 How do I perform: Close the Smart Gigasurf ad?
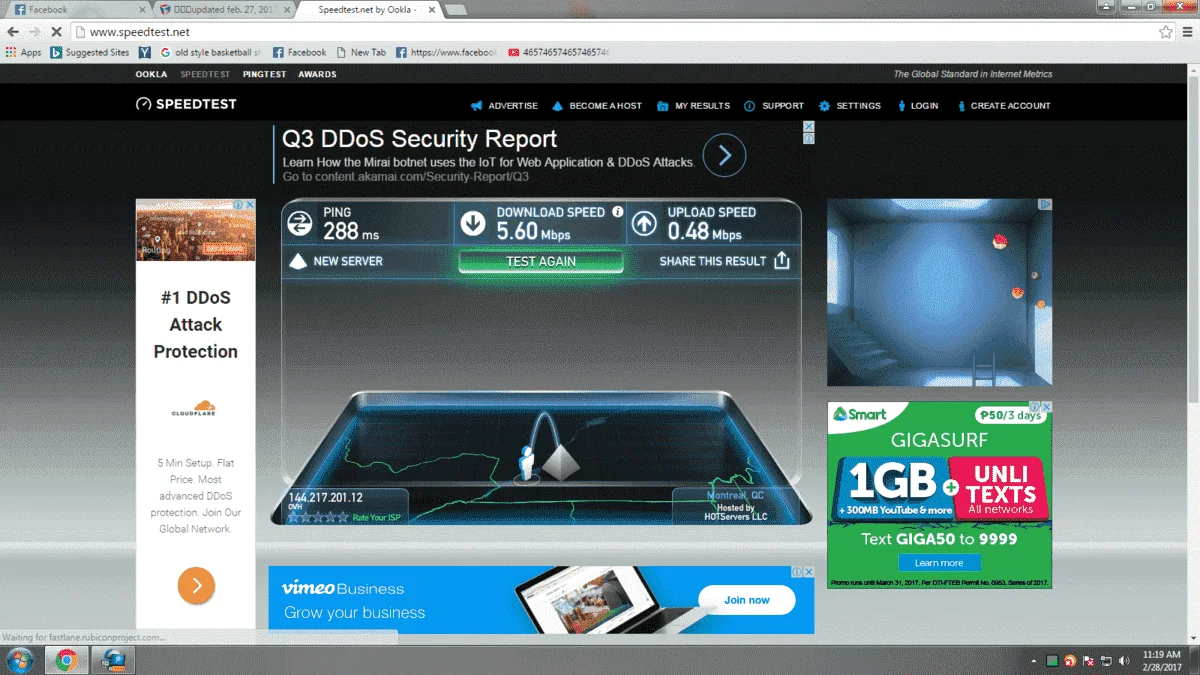(x=1046, y=407)
